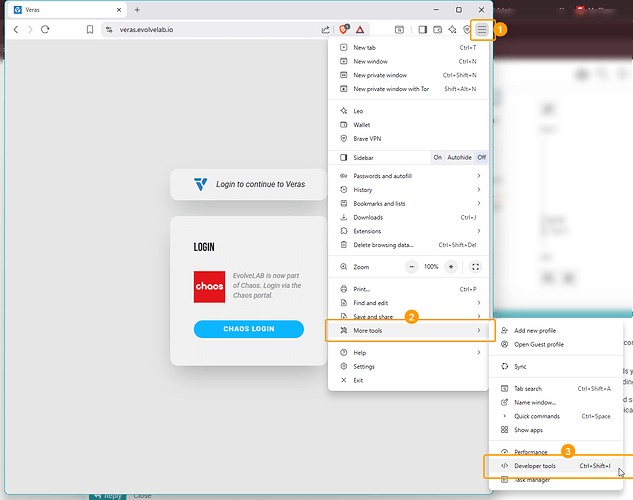Click the Veras logo in login banner
633x500 pixels.
click(x=200, y=184)
